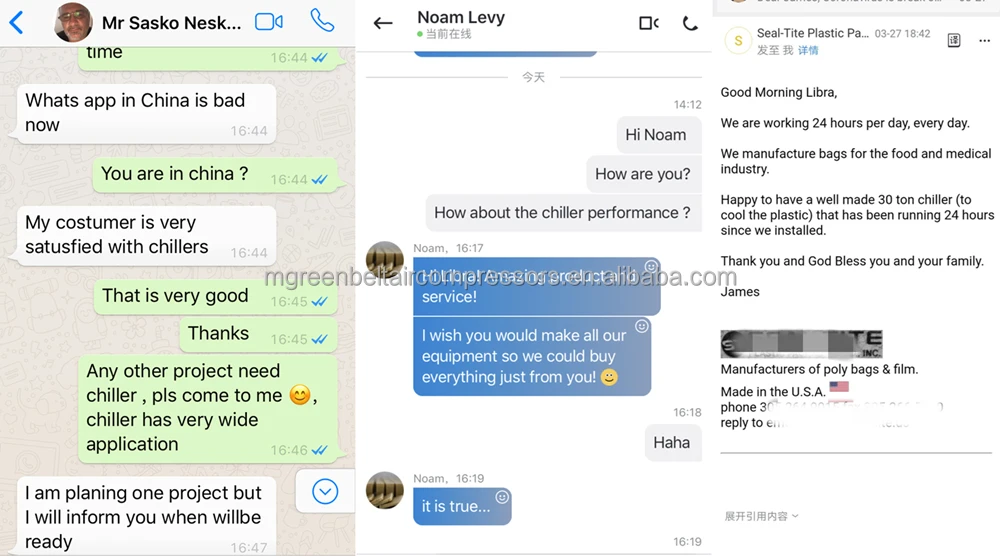Start voice call with Mr Sasko

(x=322, y=21)
